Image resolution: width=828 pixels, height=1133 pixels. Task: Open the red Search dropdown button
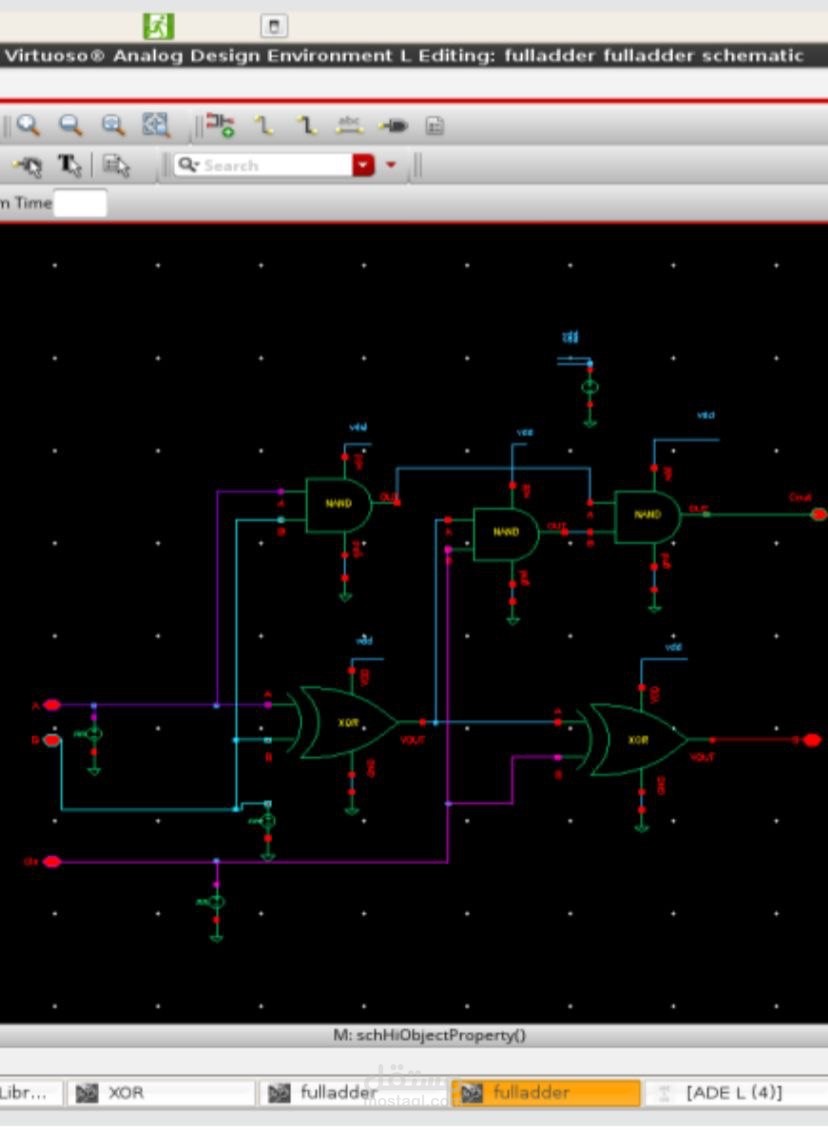coord(363,165)
